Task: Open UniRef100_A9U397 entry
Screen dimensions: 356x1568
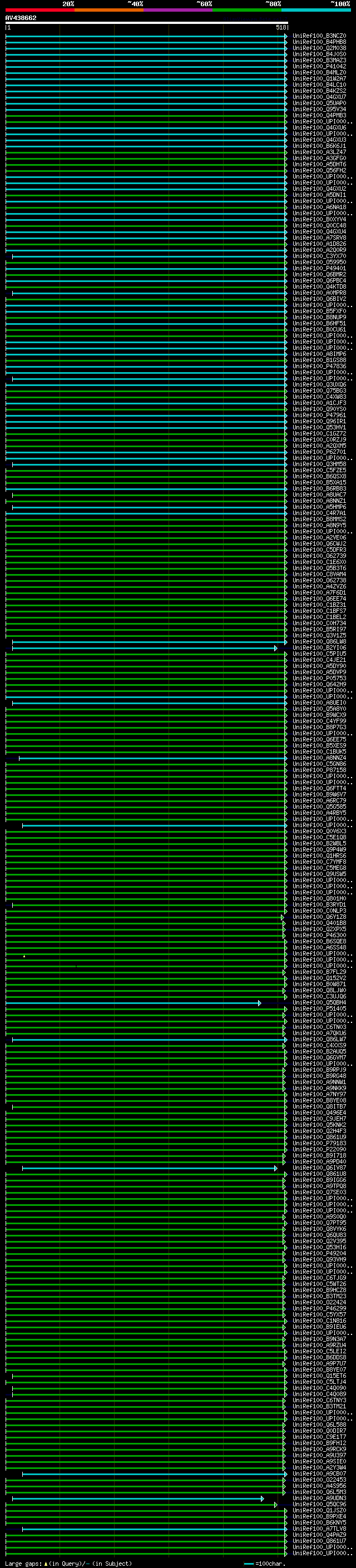Action: click(319, 1456)
